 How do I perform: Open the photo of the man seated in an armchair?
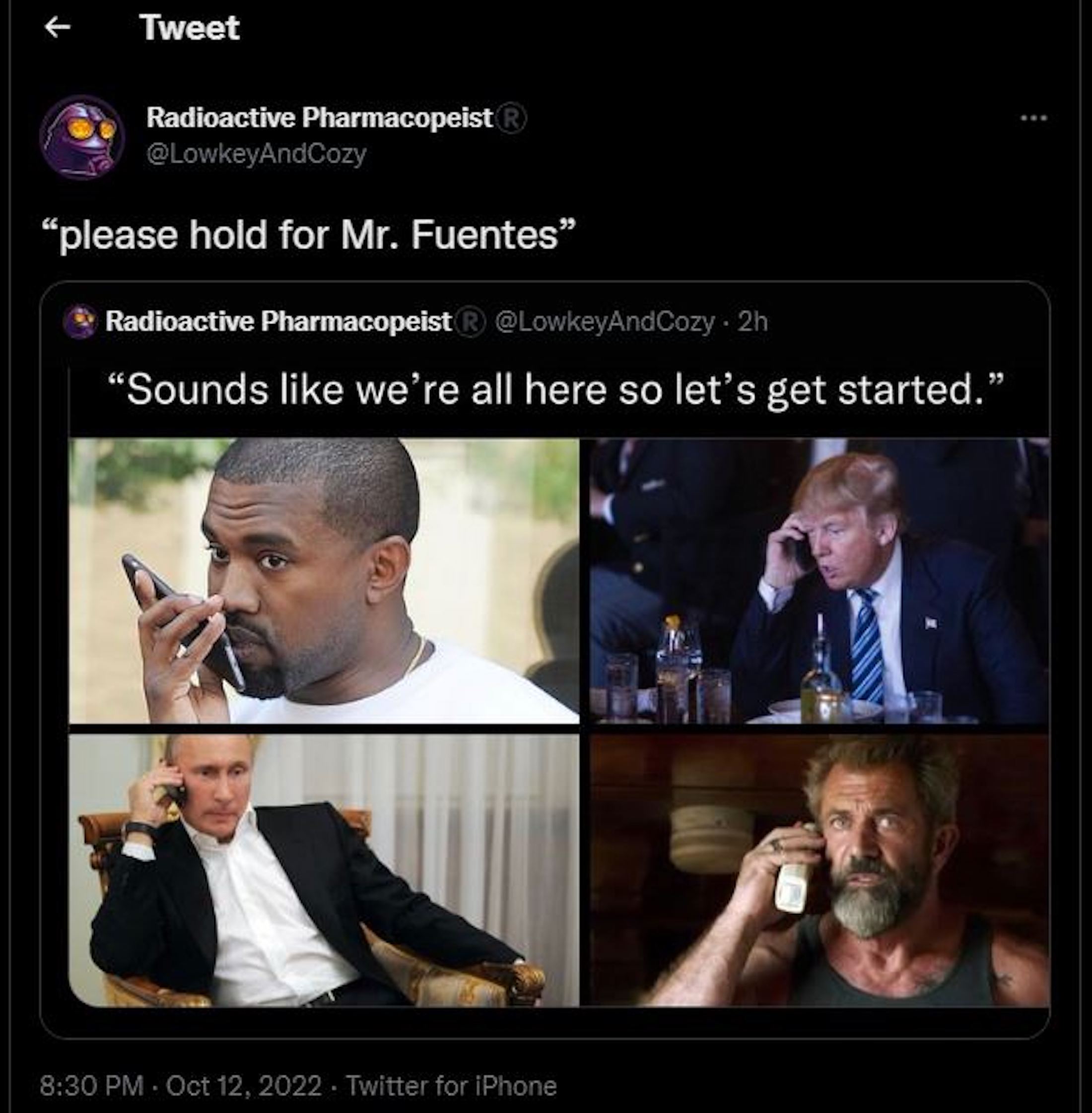coord(324,870)
